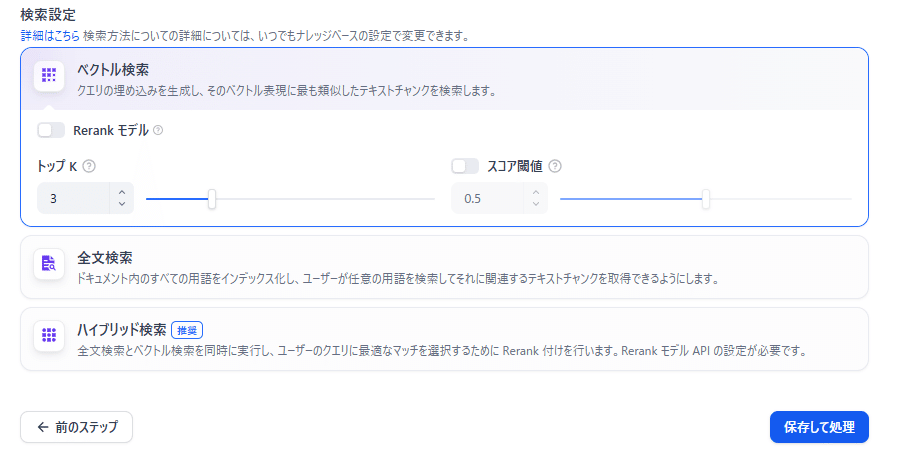Viewport: 907px width, 462px height.
Task: Click the full-text search document icon
Action: point(49,264)
